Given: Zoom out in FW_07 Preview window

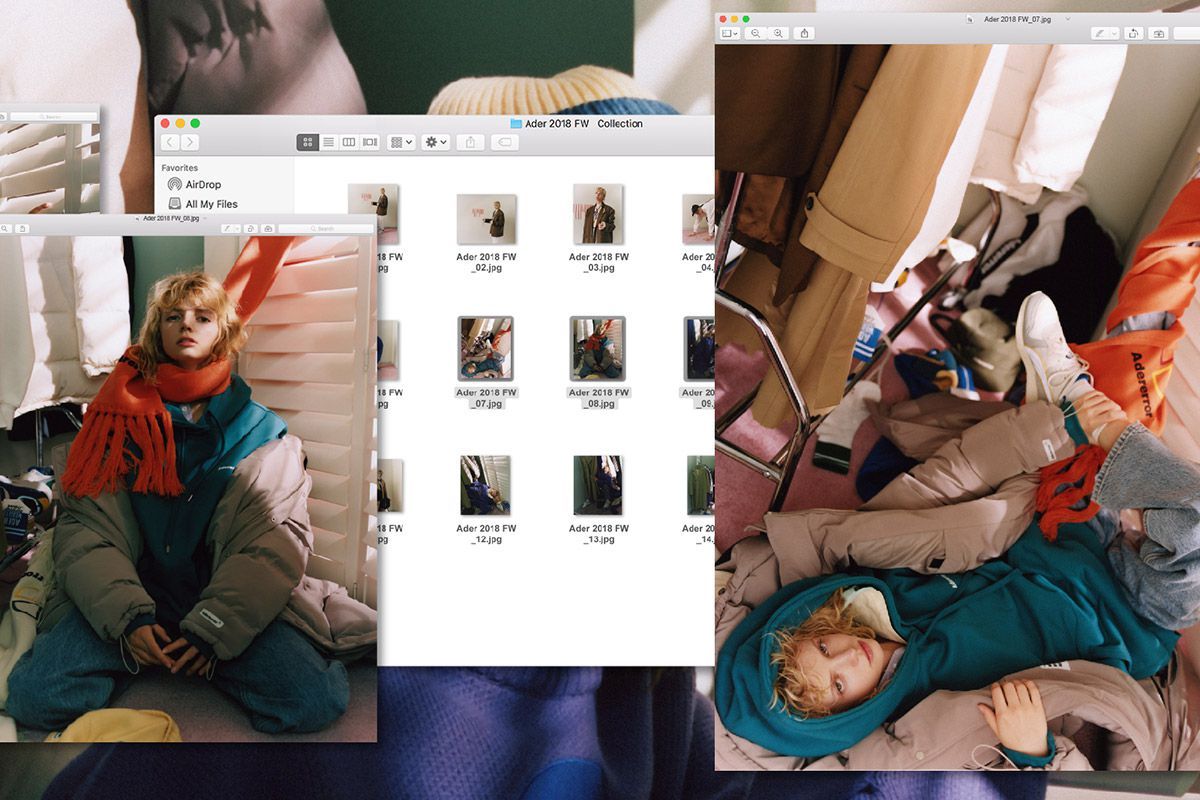Looking at the screenshot, I should (756, 33).
